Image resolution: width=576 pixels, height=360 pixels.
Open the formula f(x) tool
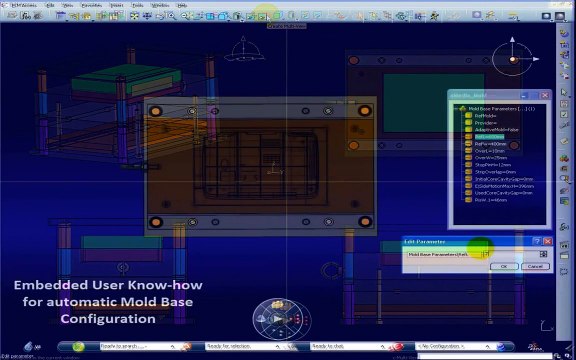coord(26,16)
